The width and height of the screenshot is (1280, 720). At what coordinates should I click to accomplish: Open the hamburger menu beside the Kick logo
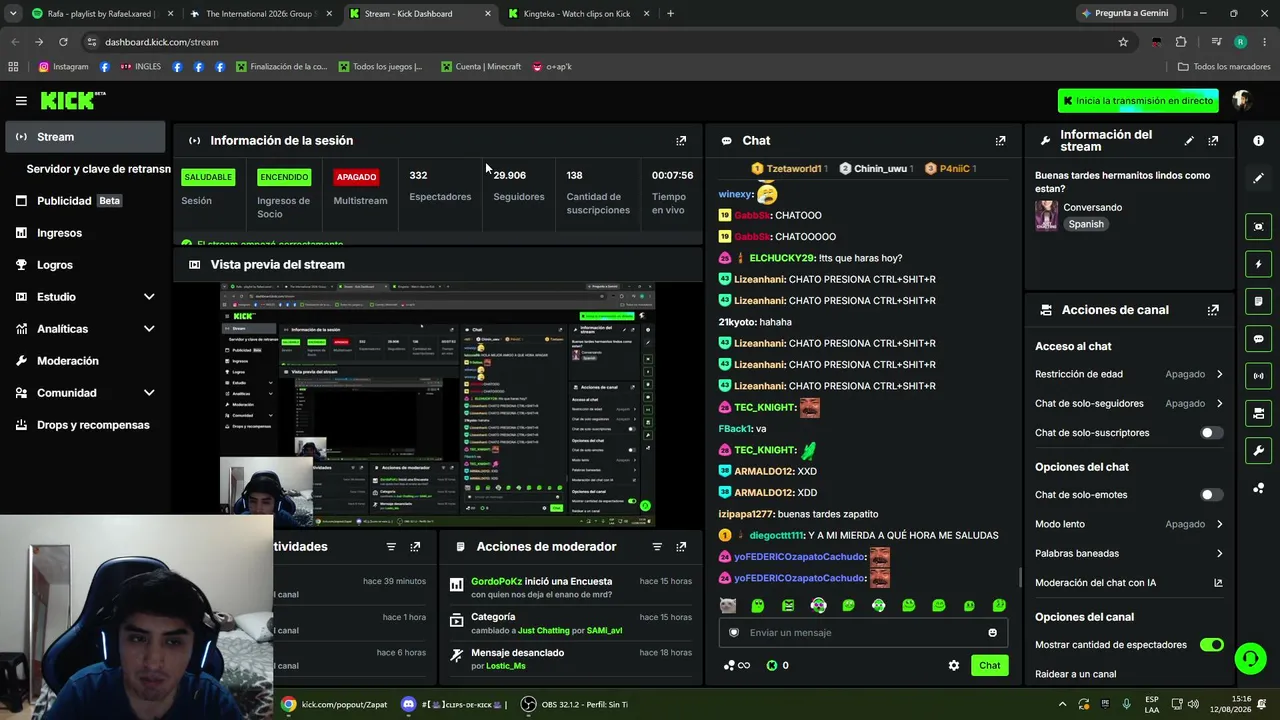pyautogui.click(x=21, y=101)
